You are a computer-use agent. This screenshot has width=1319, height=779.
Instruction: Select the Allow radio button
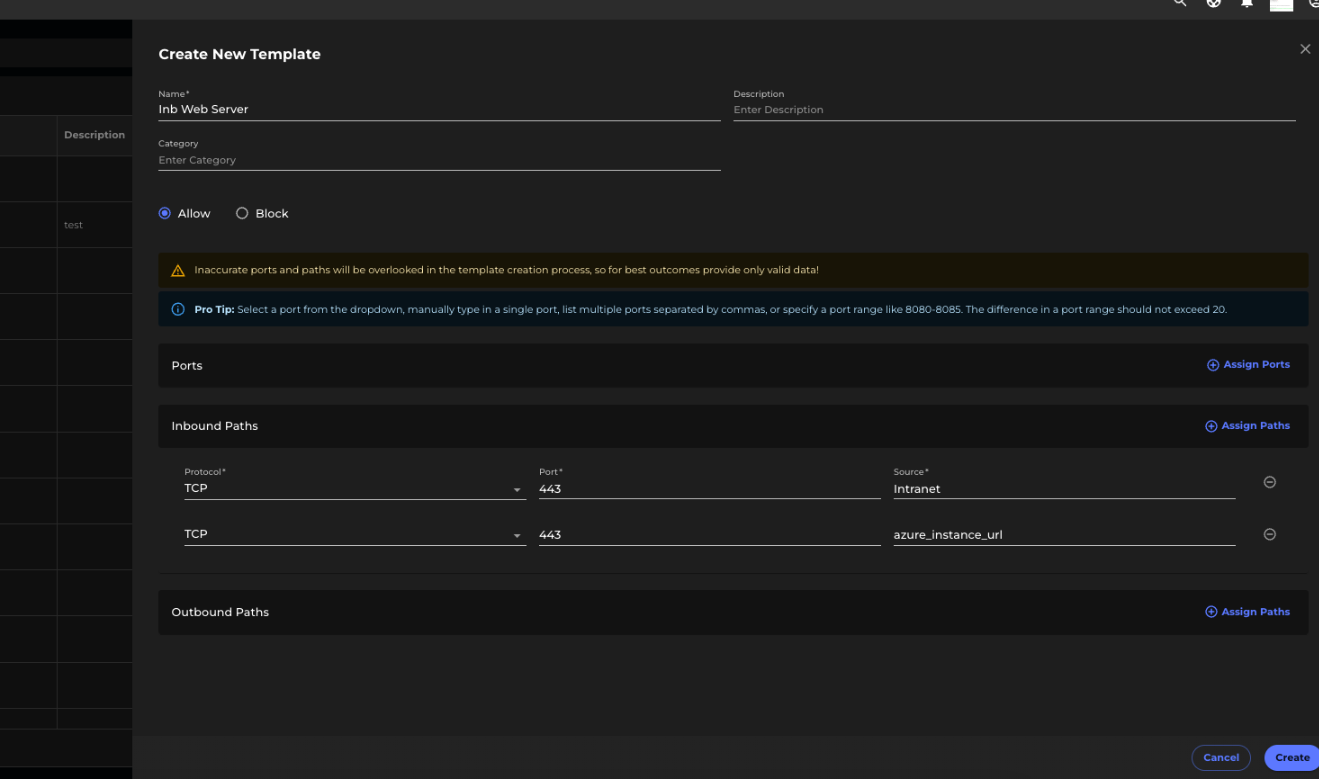point(163,212)
